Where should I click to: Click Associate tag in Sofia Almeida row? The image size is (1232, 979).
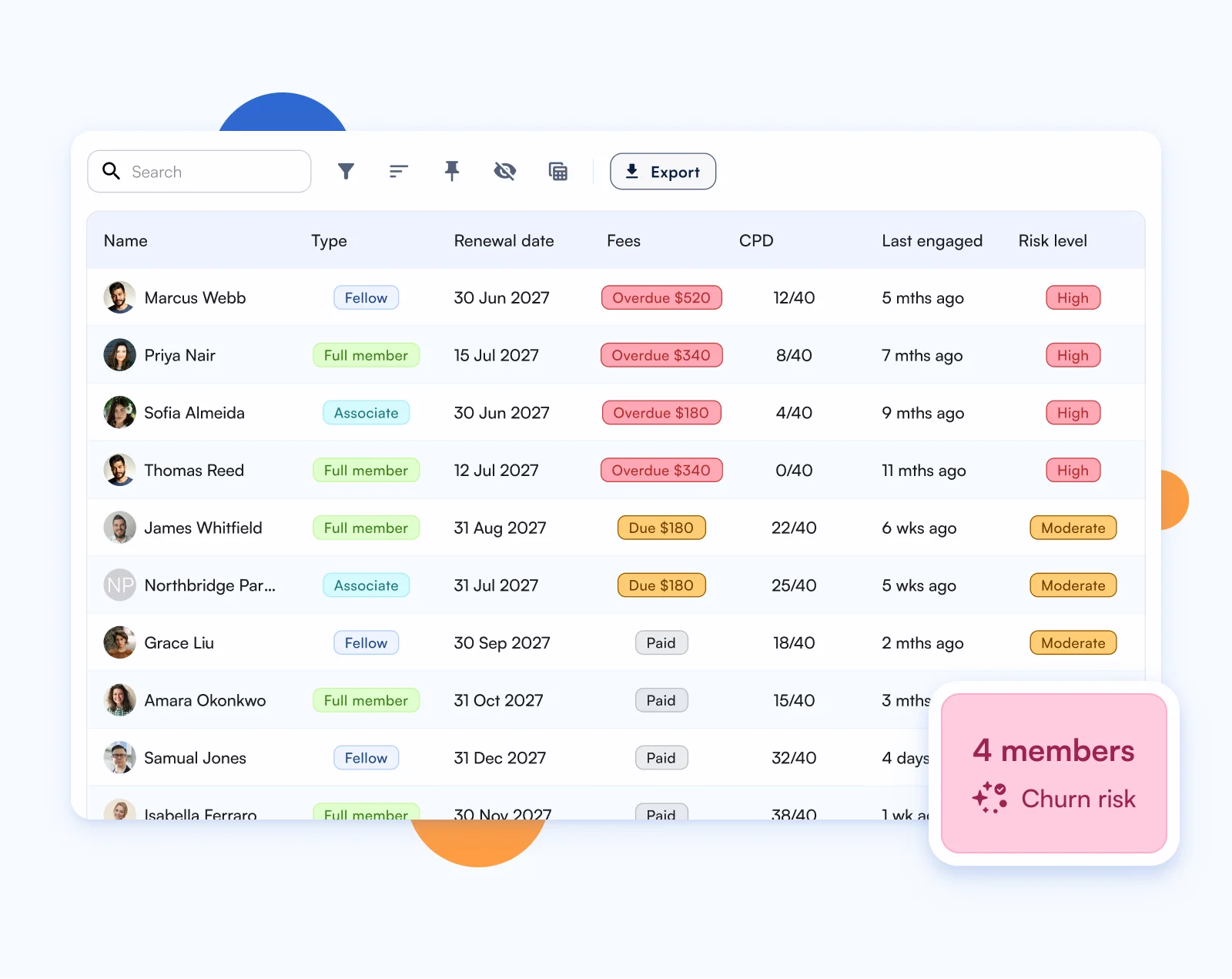[366, 413]
